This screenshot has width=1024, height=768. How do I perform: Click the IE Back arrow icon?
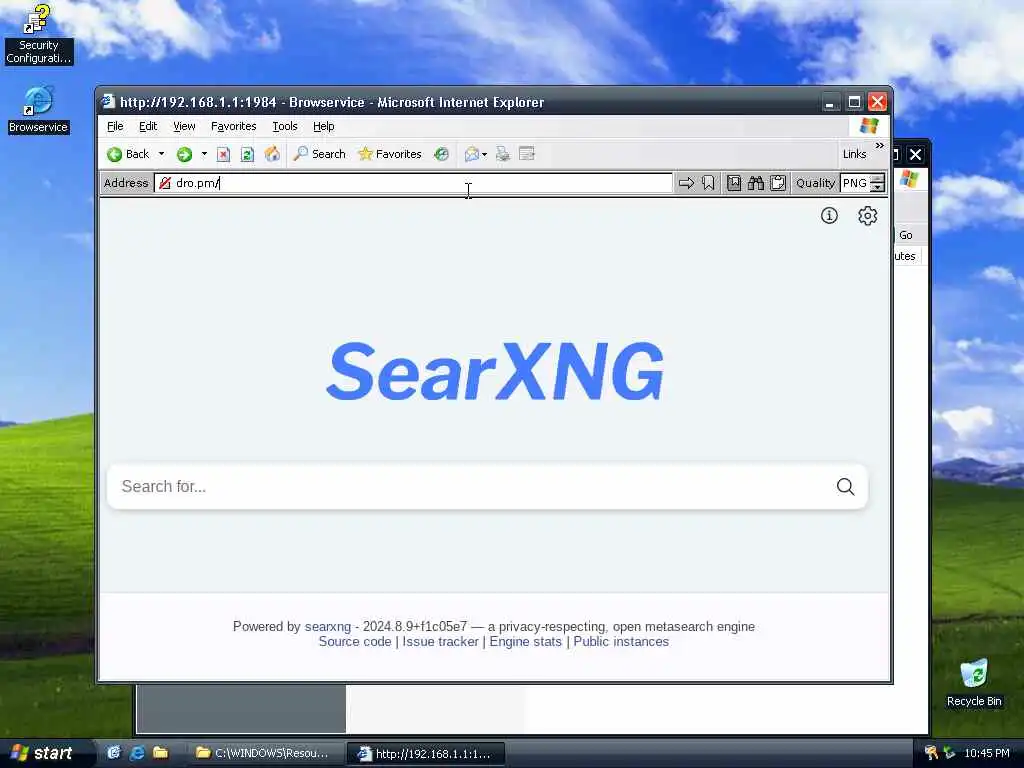click(x=114, y=154)
